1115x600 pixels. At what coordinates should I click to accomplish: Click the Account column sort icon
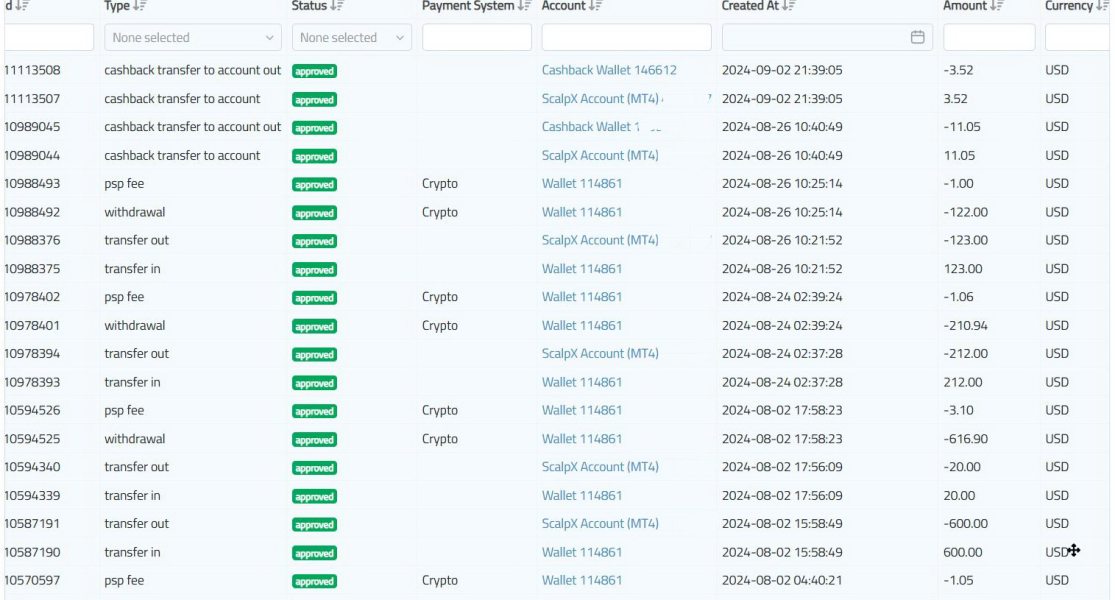pyautogui.click(x=595, y=7)
